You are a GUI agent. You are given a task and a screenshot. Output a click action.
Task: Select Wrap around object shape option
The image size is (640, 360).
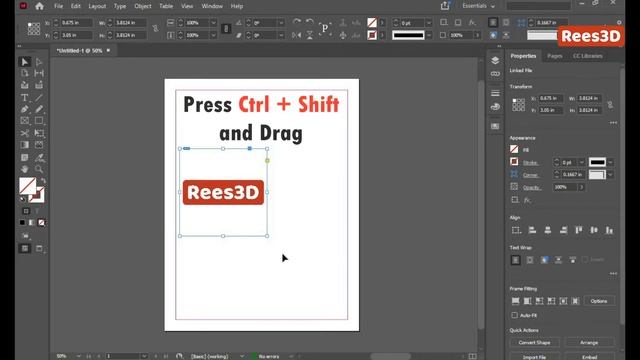click(544, 260)
